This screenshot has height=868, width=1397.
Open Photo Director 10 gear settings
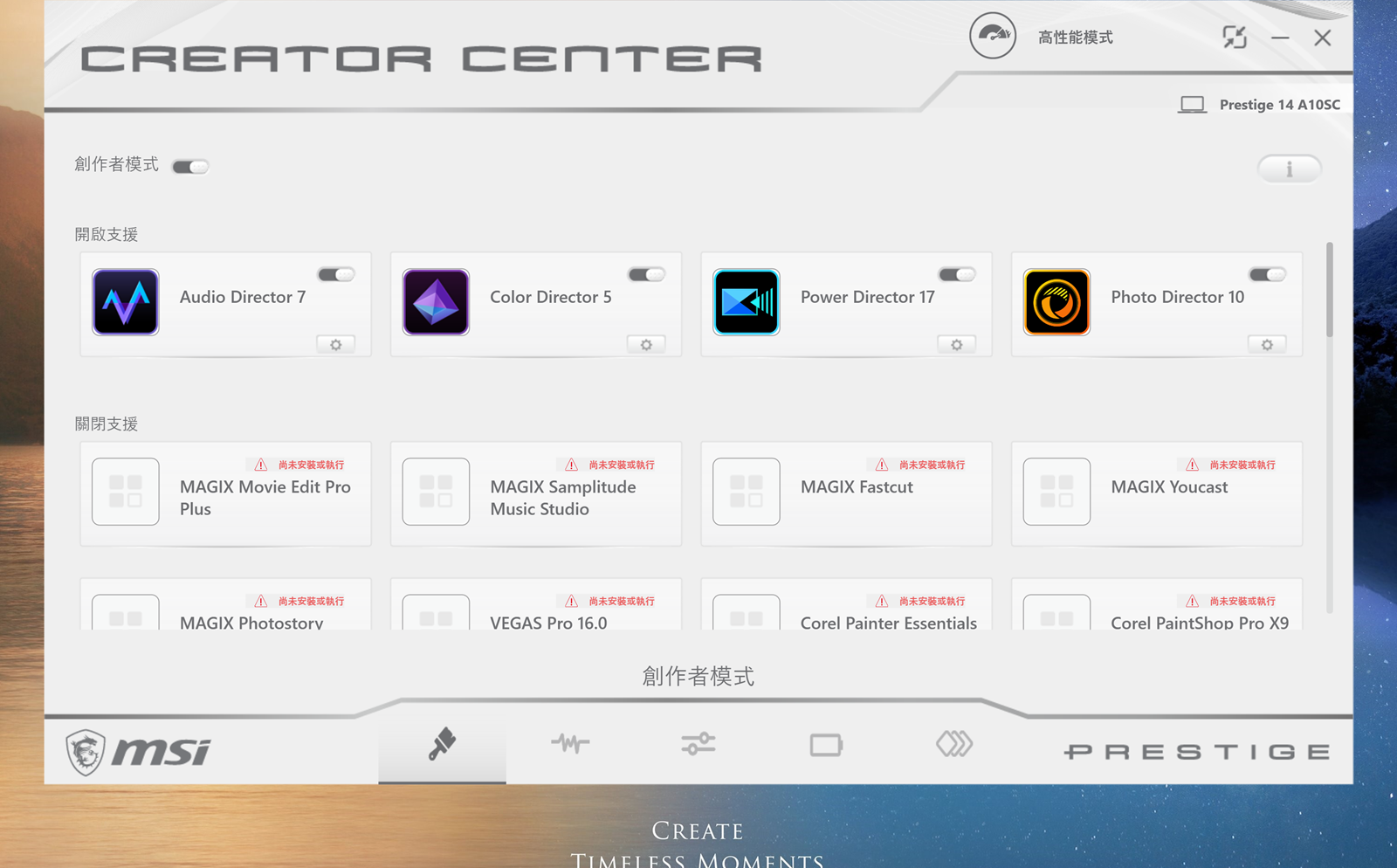1267,345
